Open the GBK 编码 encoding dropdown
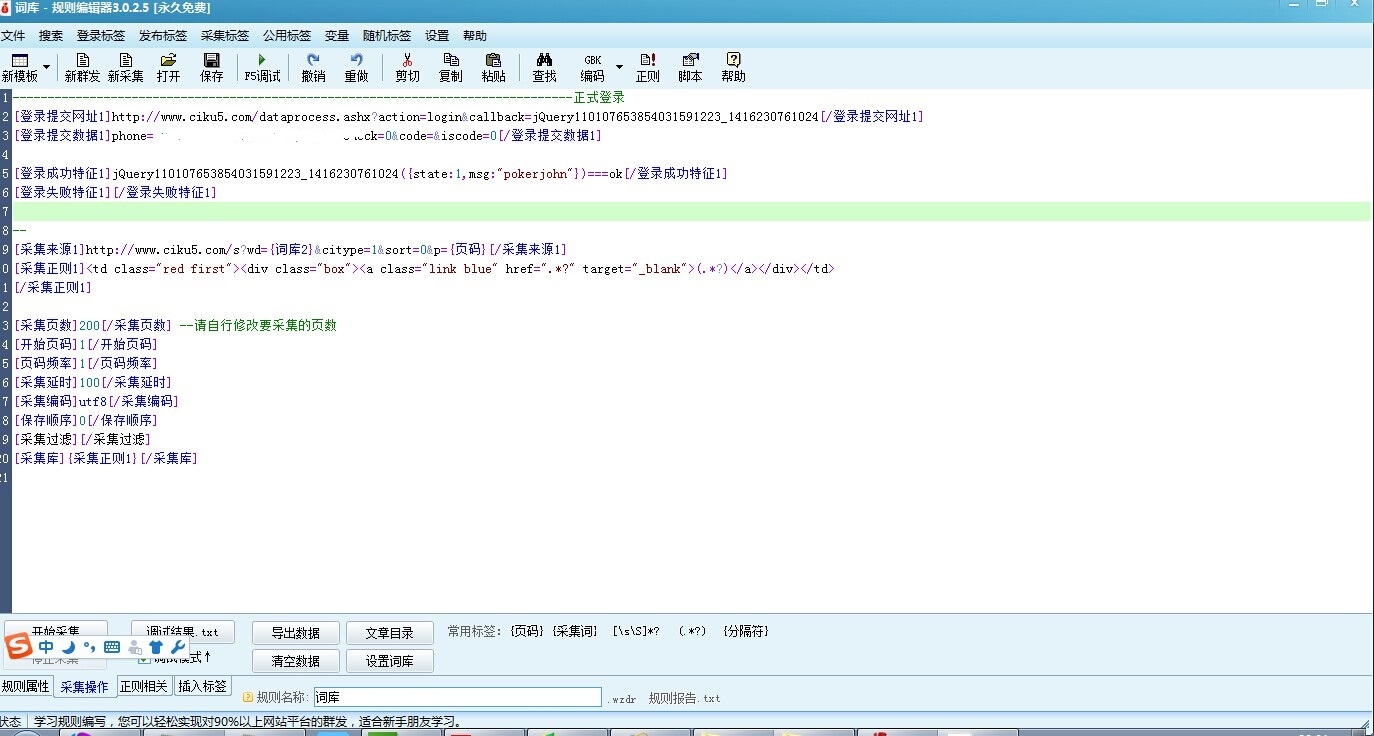This screenshot has height=736, width=1374. coord(617,67)
